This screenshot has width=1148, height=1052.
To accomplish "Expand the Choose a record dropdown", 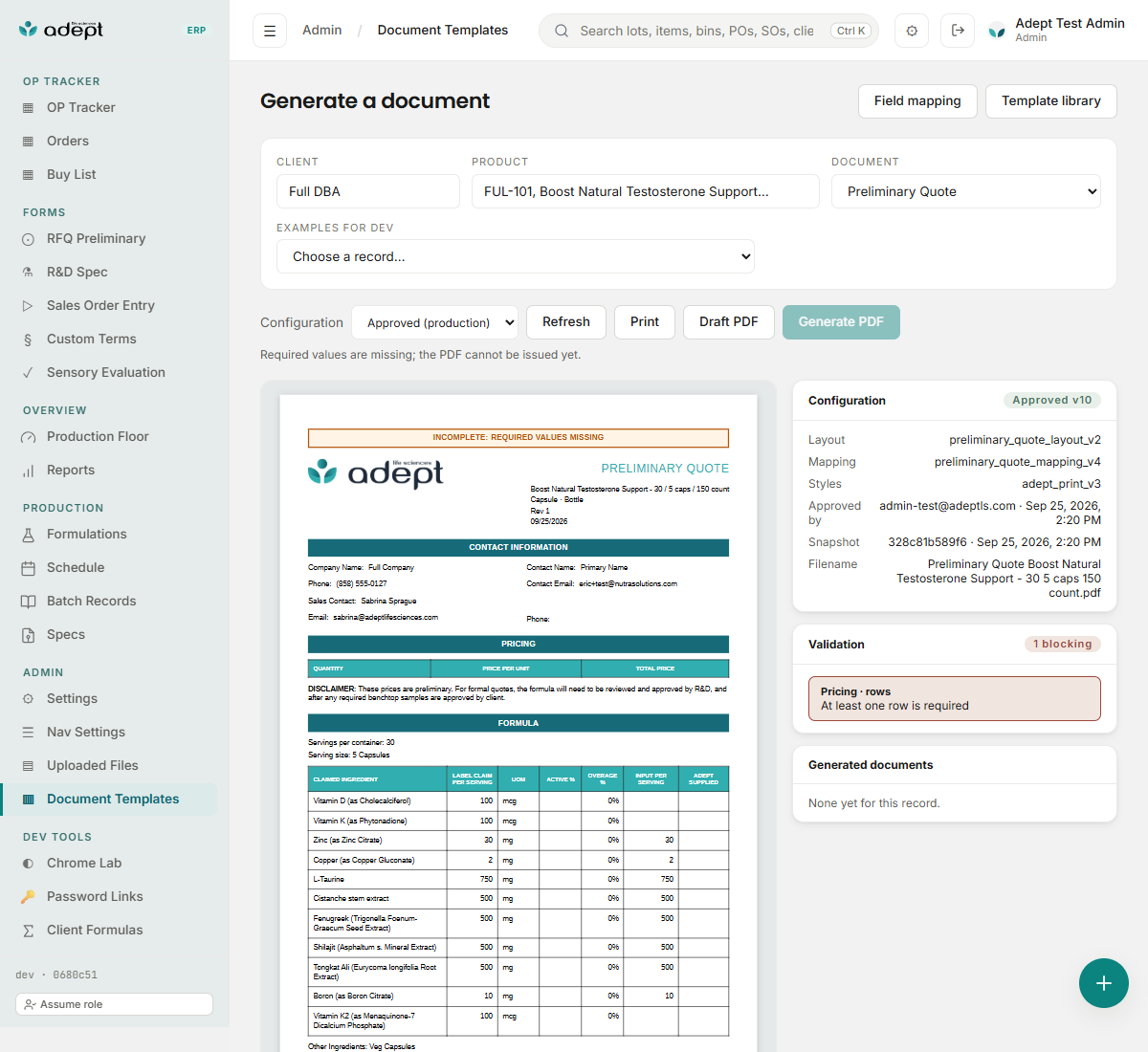I will [516, 256].
